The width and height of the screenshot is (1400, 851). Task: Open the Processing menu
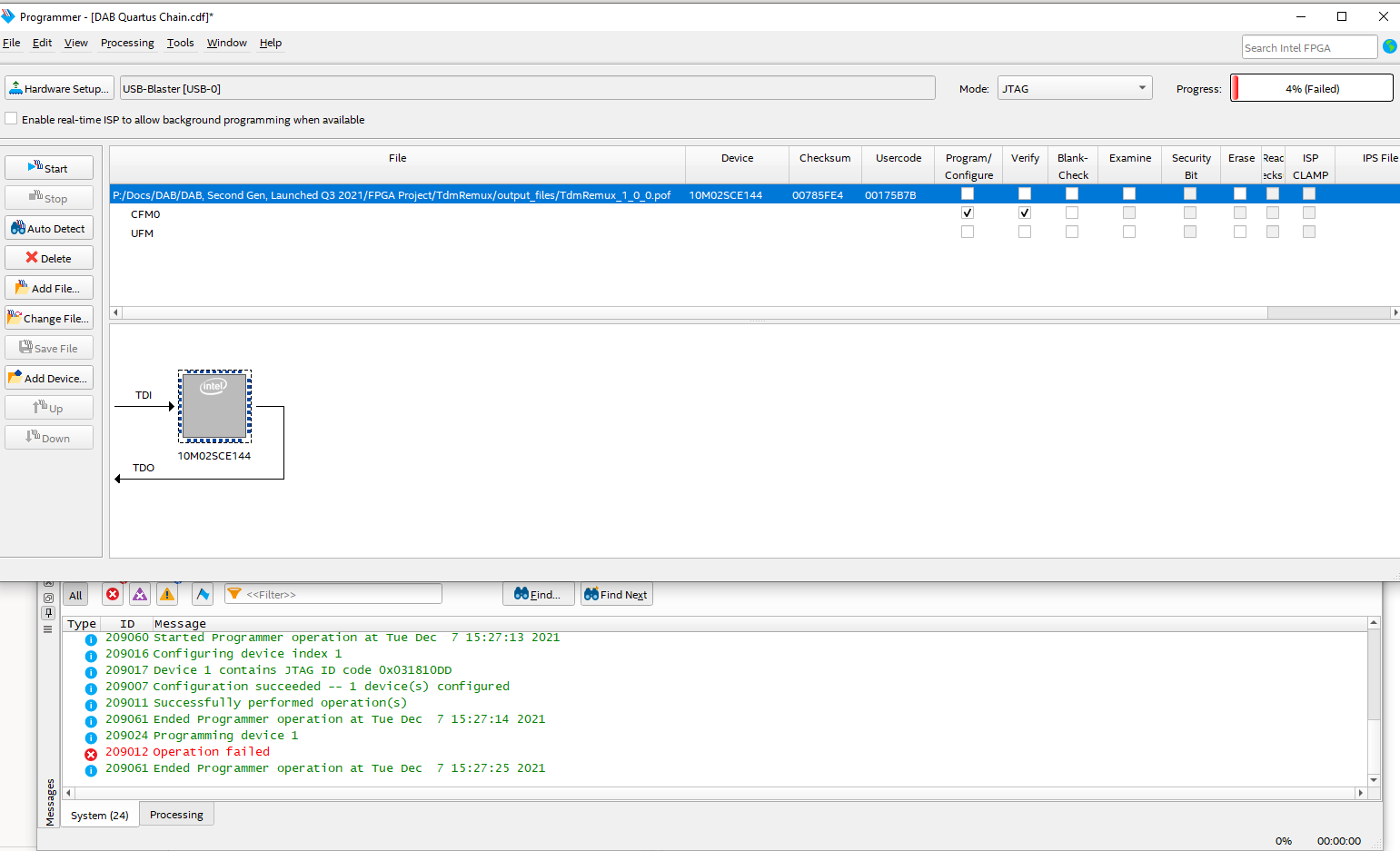click(127, 43)
